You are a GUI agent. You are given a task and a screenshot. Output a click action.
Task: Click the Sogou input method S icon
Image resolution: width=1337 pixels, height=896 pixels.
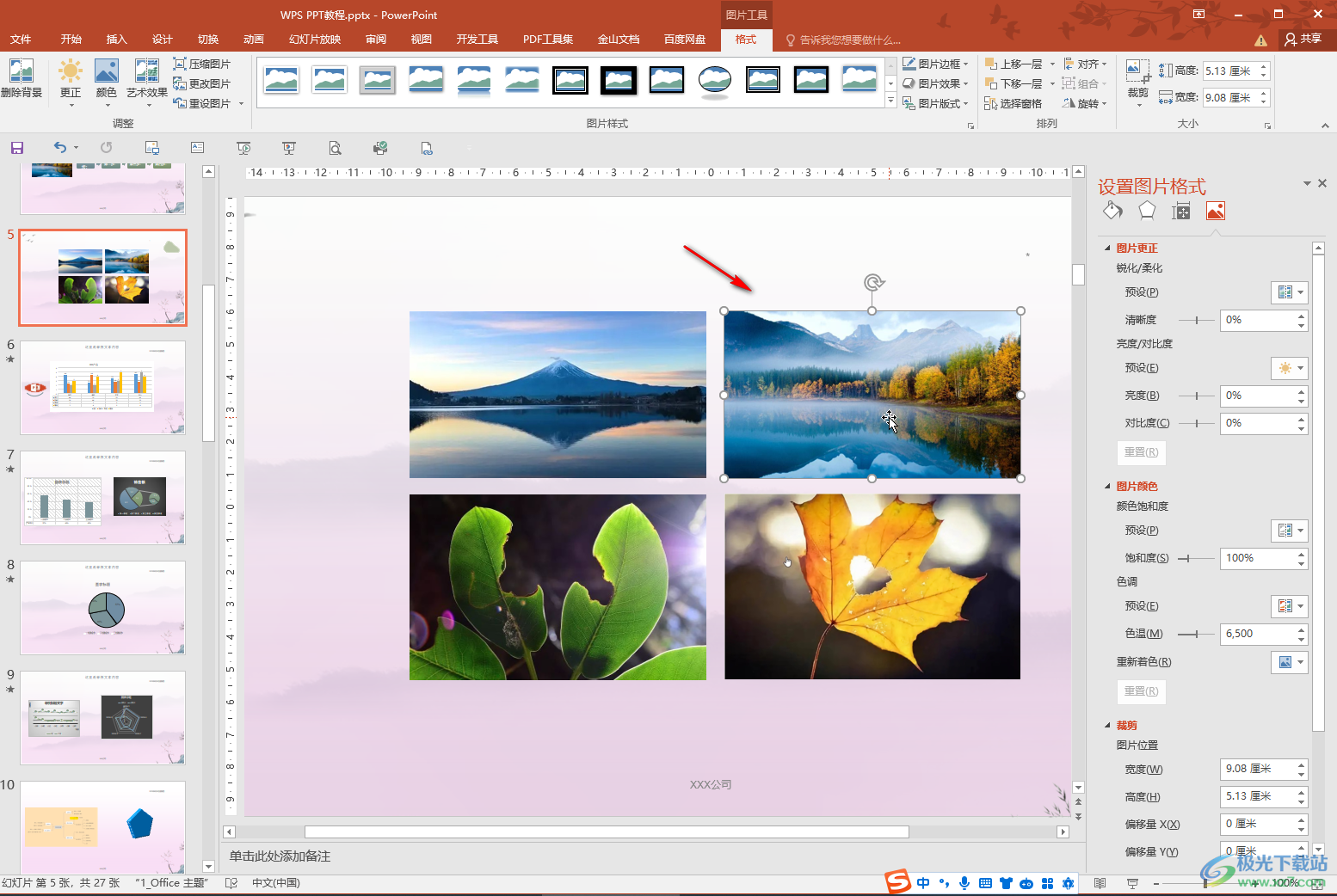point(898,881)
